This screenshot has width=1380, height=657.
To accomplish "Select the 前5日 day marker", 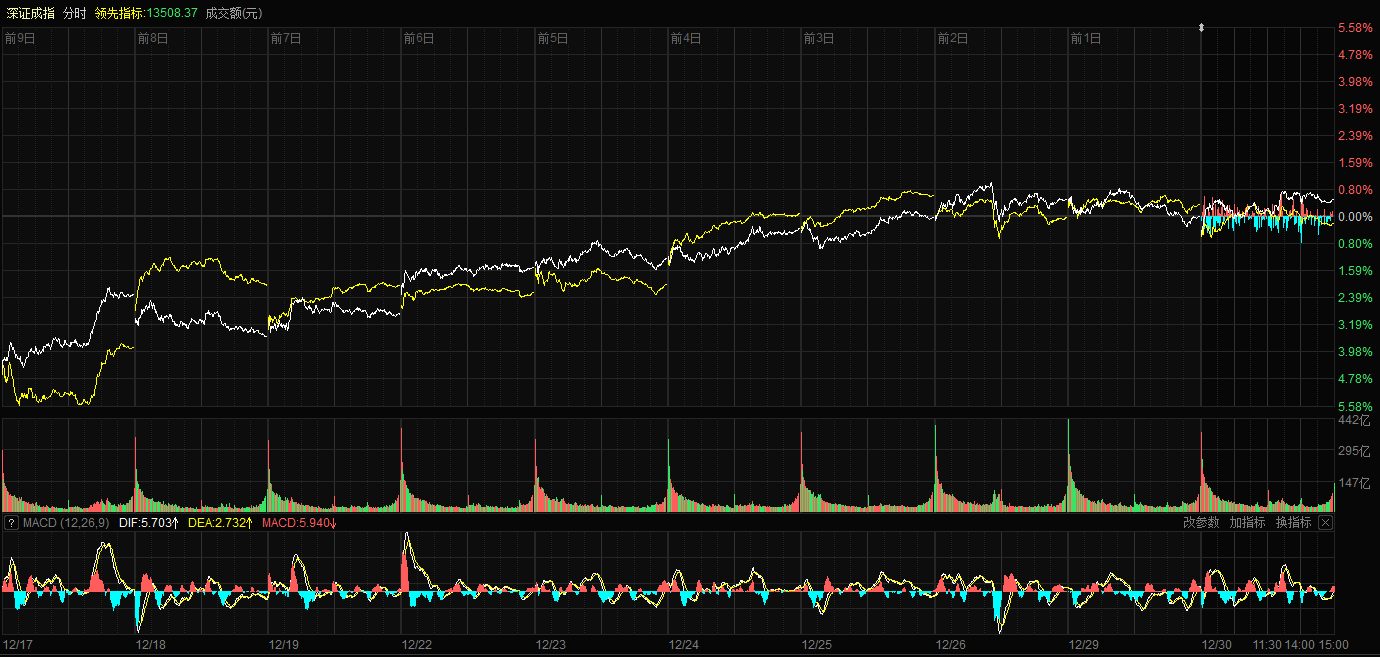I will click(x=552, y=39).
